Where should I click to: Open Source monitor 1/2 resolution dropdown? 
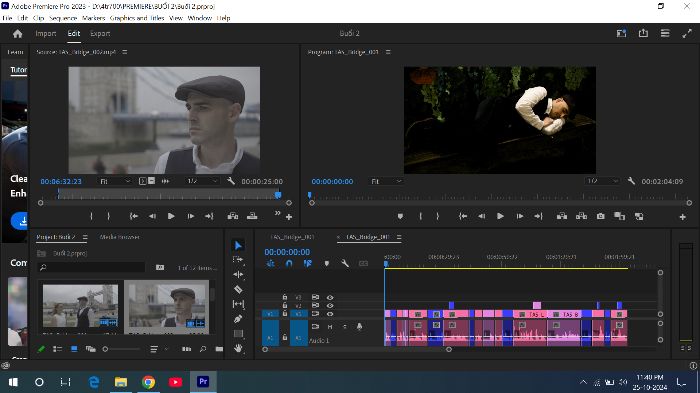click(202, 181)
